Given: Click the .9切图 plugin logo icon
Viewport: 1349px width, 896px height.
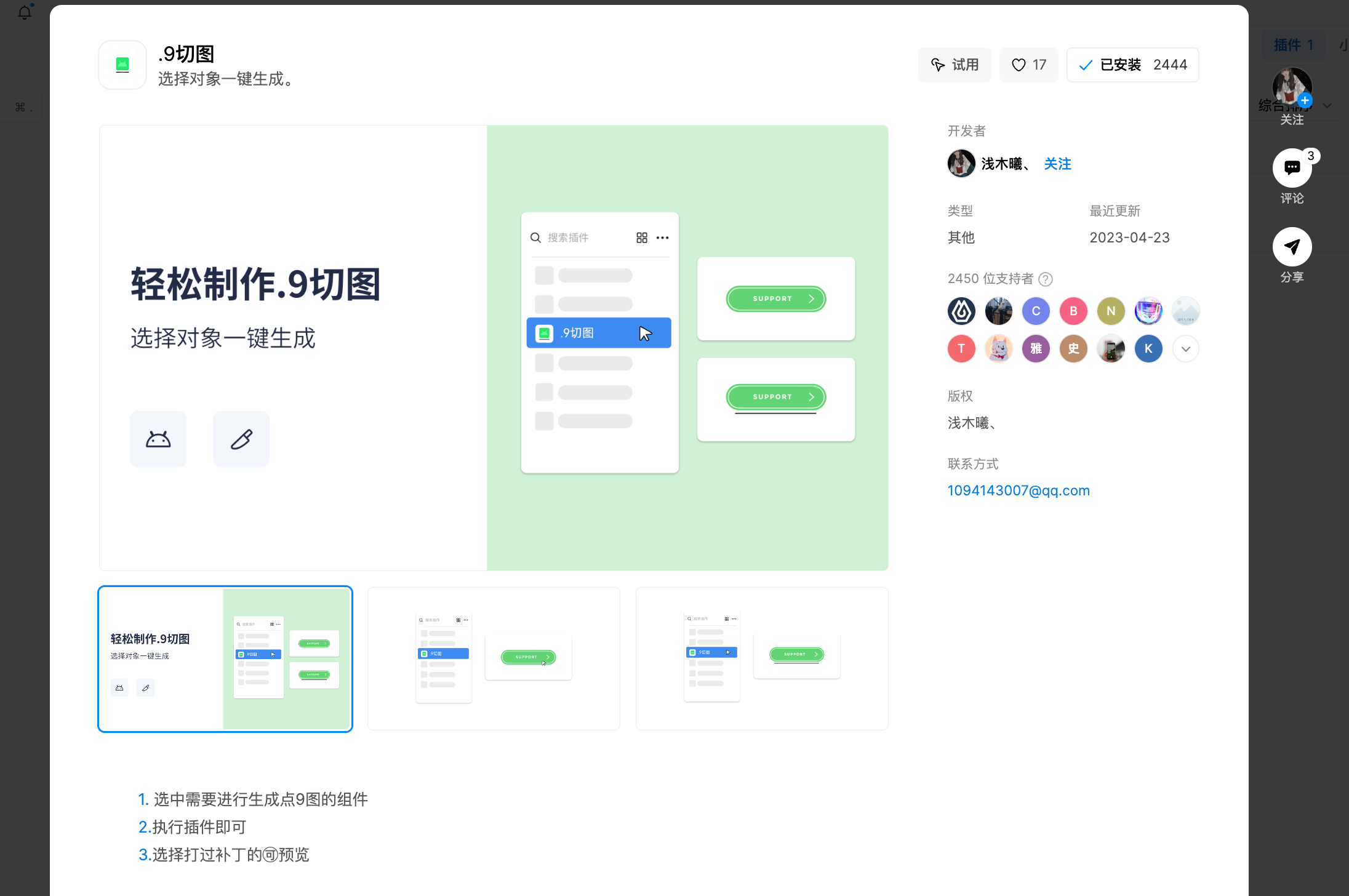Looking at the screenshot, I should click(x=122, y=65).
